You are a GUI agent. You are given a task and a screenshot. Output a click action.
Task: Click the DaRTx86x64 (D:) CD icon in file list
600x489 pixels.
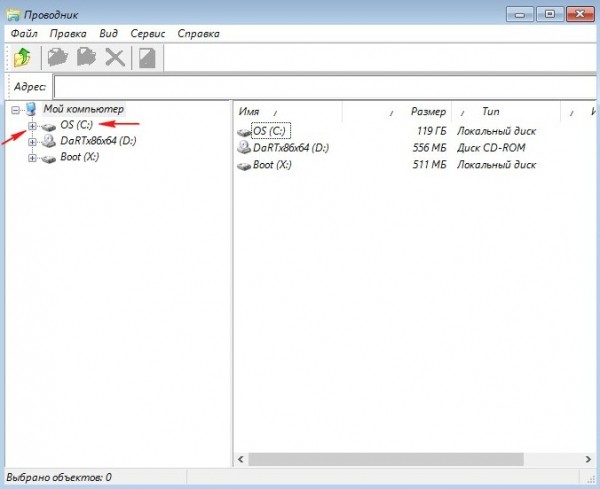244,147
